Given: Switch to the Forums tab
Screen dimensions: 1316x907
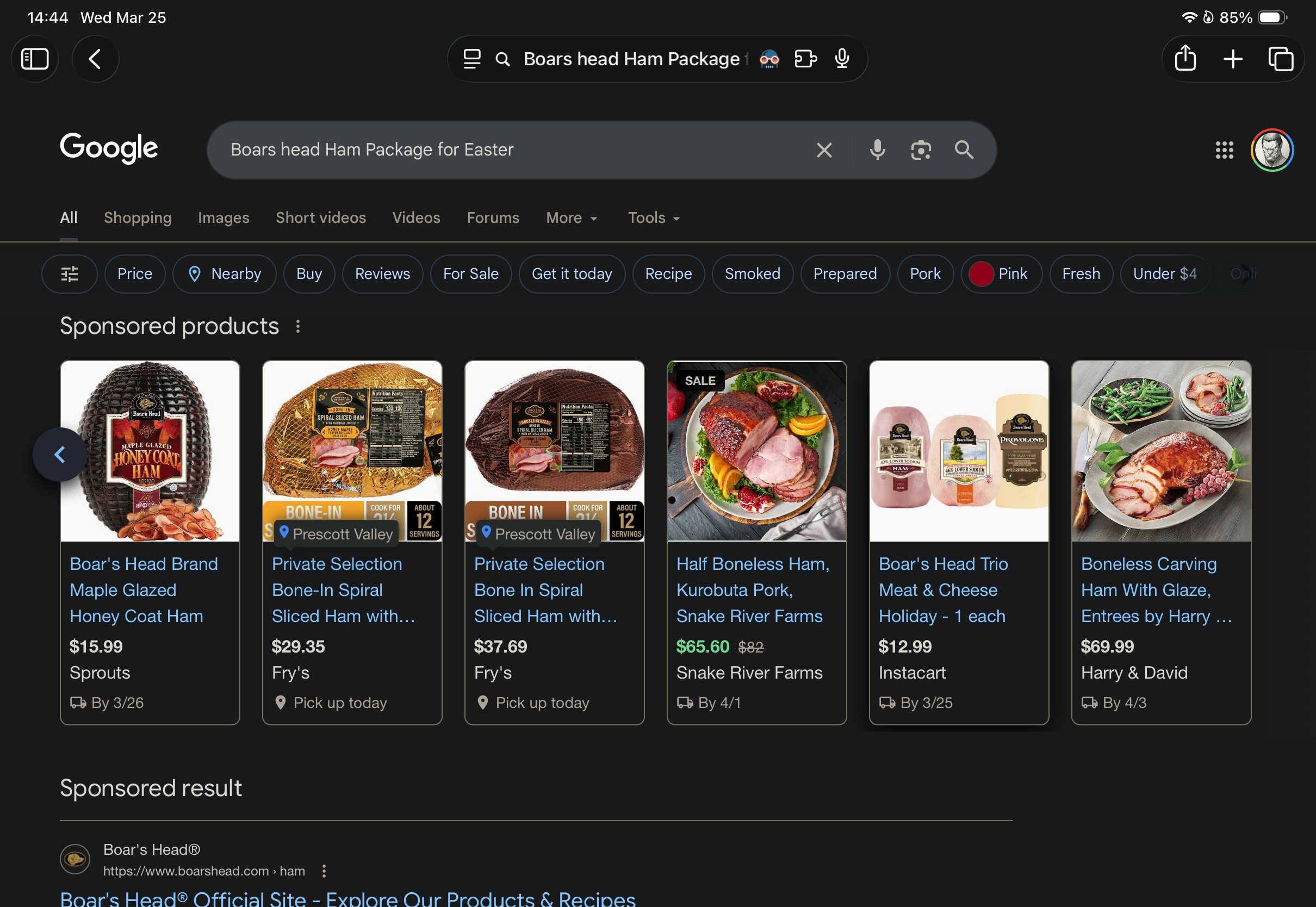Looking at the screenshot, I should pos(493,218).
